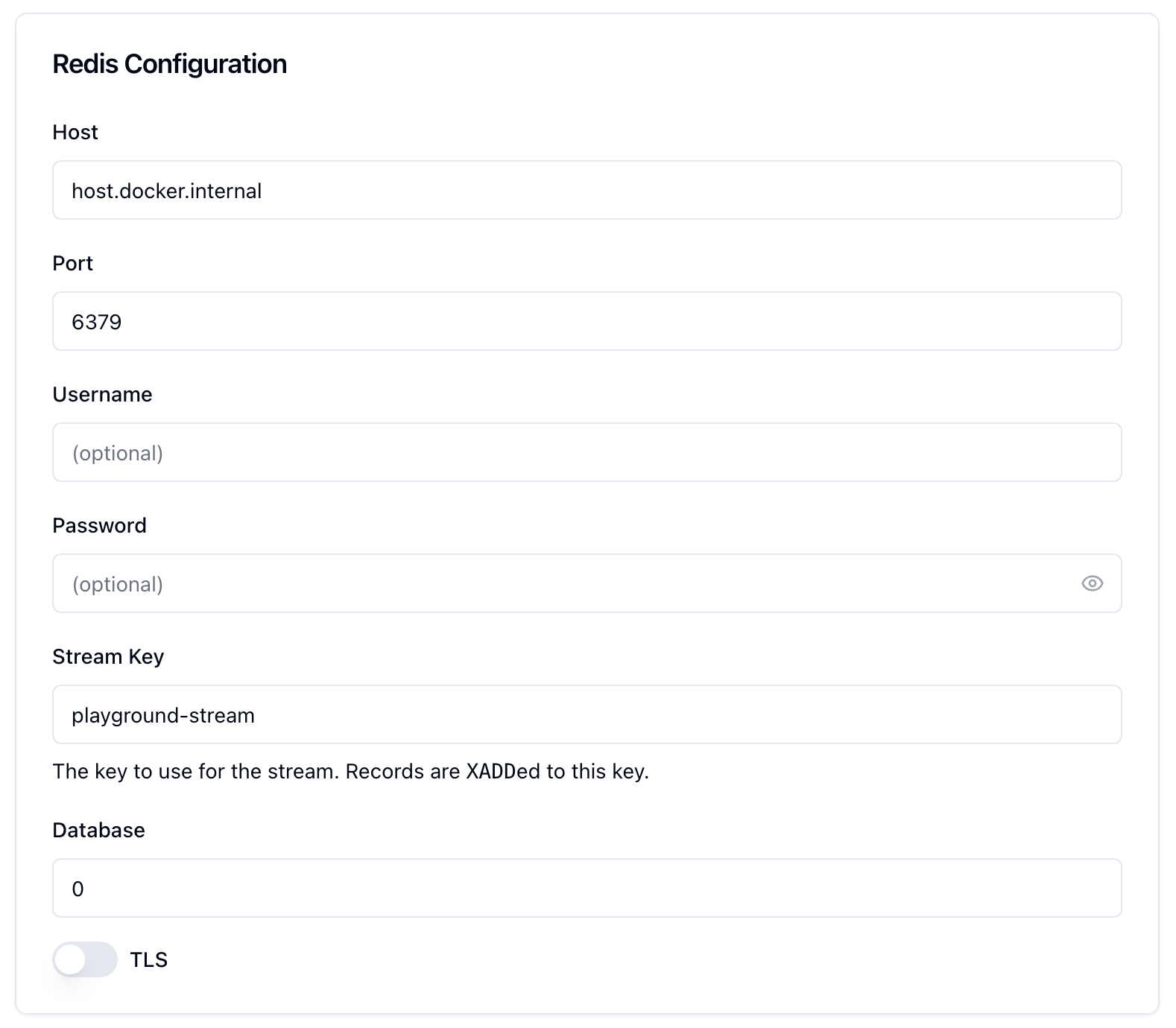Click the Host label
Viewport: 1176px width, 1028px height.
75,132
